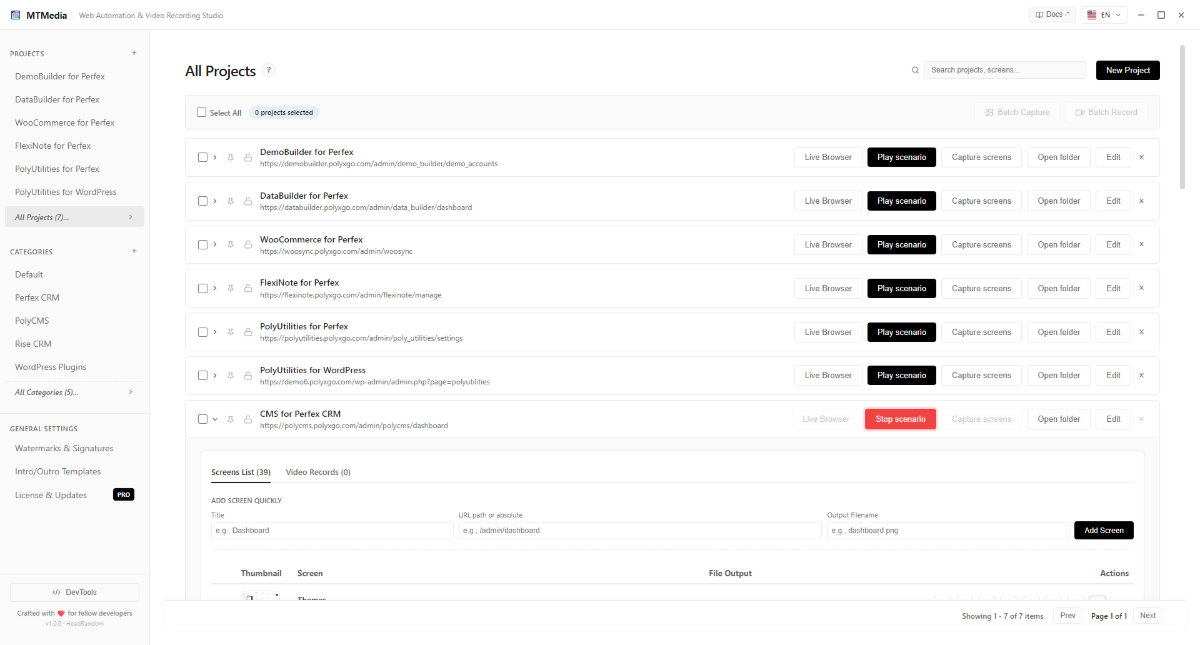Switch to the Video Records (0) tab
1200x645 pixels.
click(318, 472)
